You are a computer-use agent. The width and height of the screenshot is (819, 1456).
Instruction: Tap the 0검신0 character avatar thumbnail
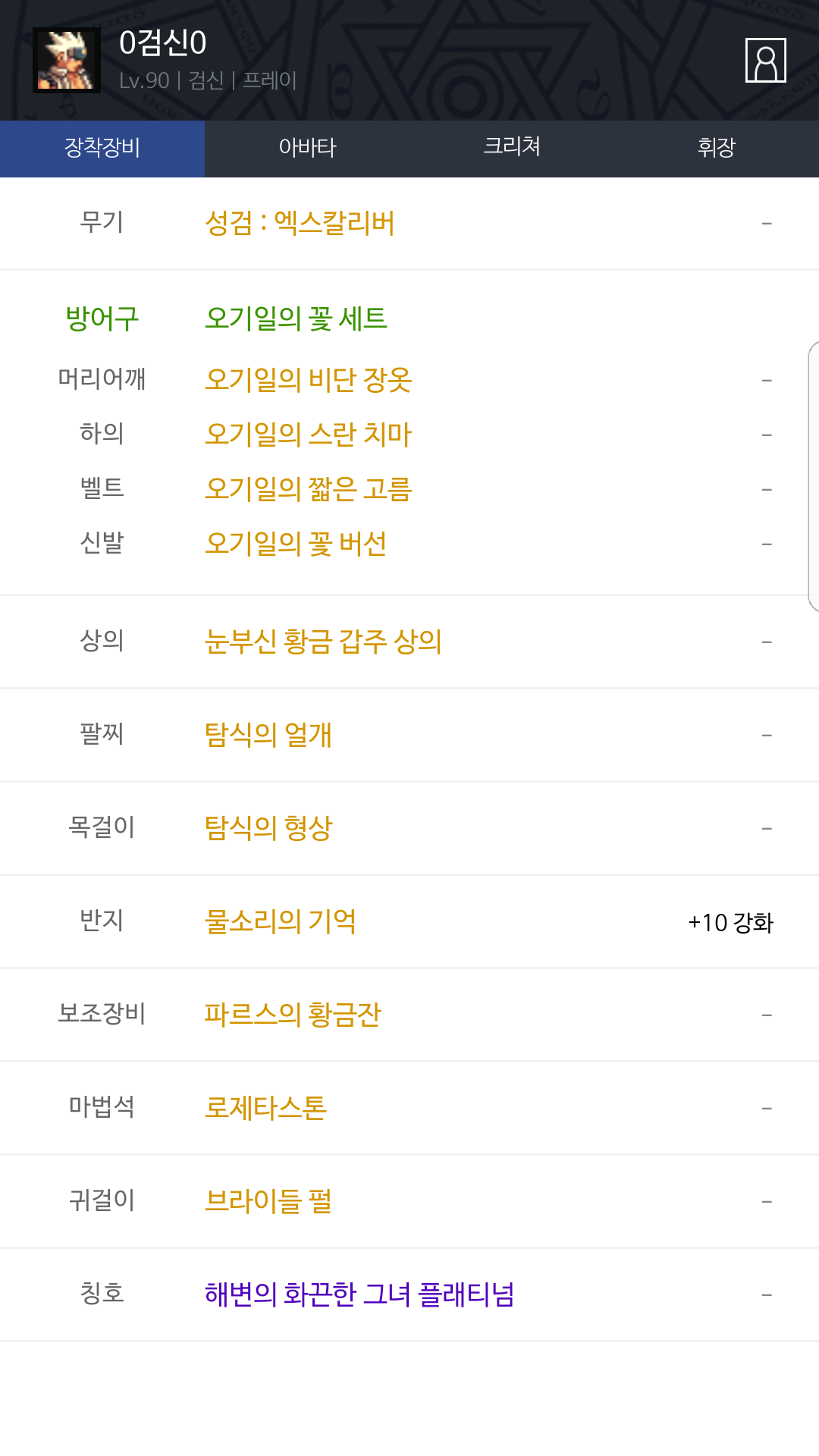coord(67,61)
